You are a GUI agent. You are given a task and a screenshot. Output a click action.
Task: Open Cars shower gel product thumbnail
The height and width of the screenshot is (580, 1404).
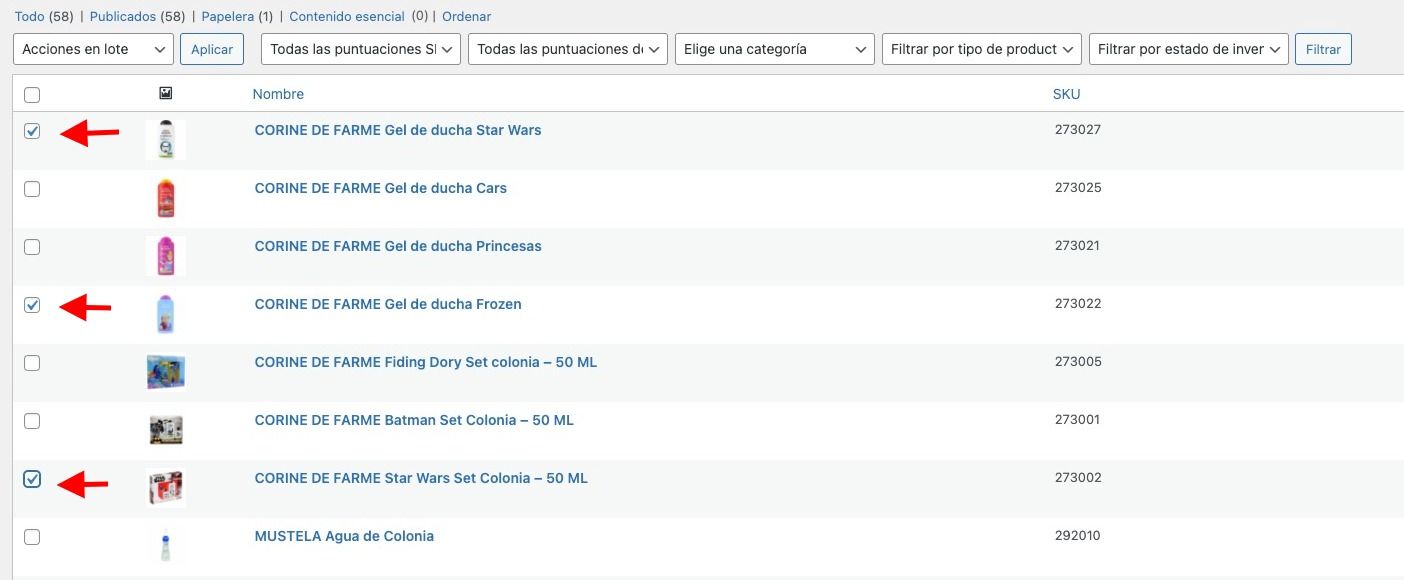tap(165, 198)
